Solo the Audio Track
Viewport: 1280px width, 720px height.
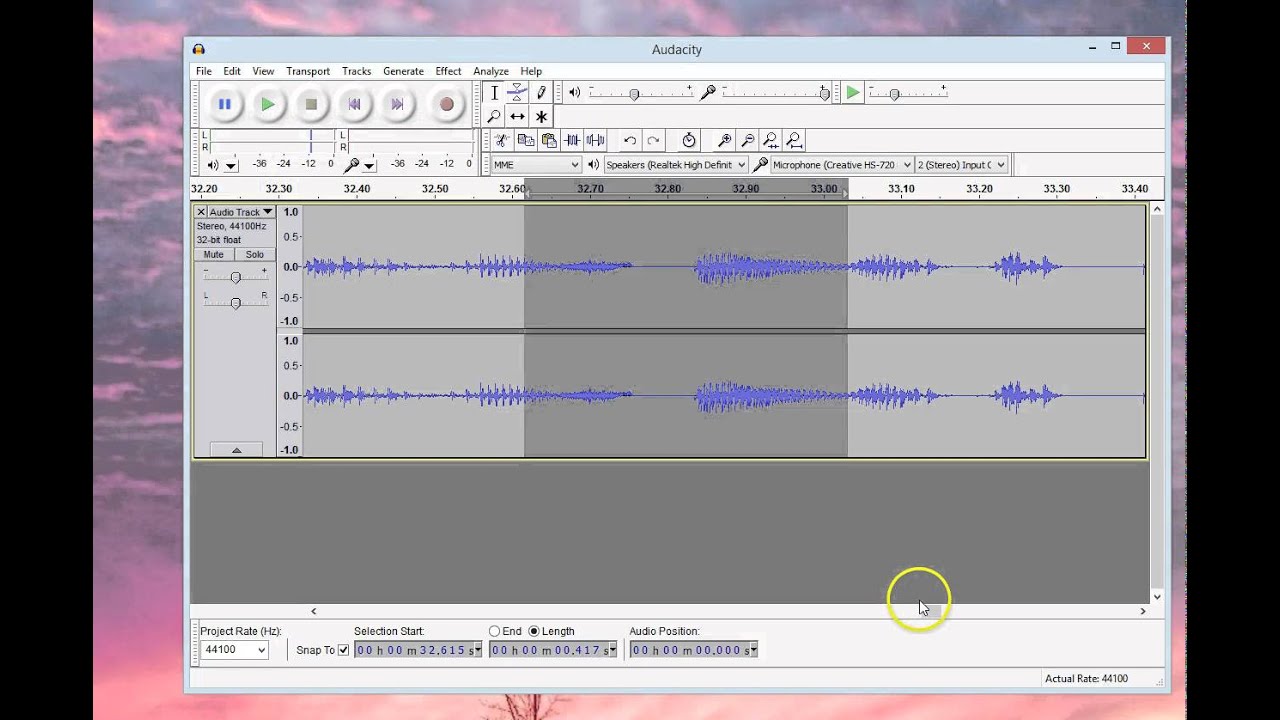255,254
